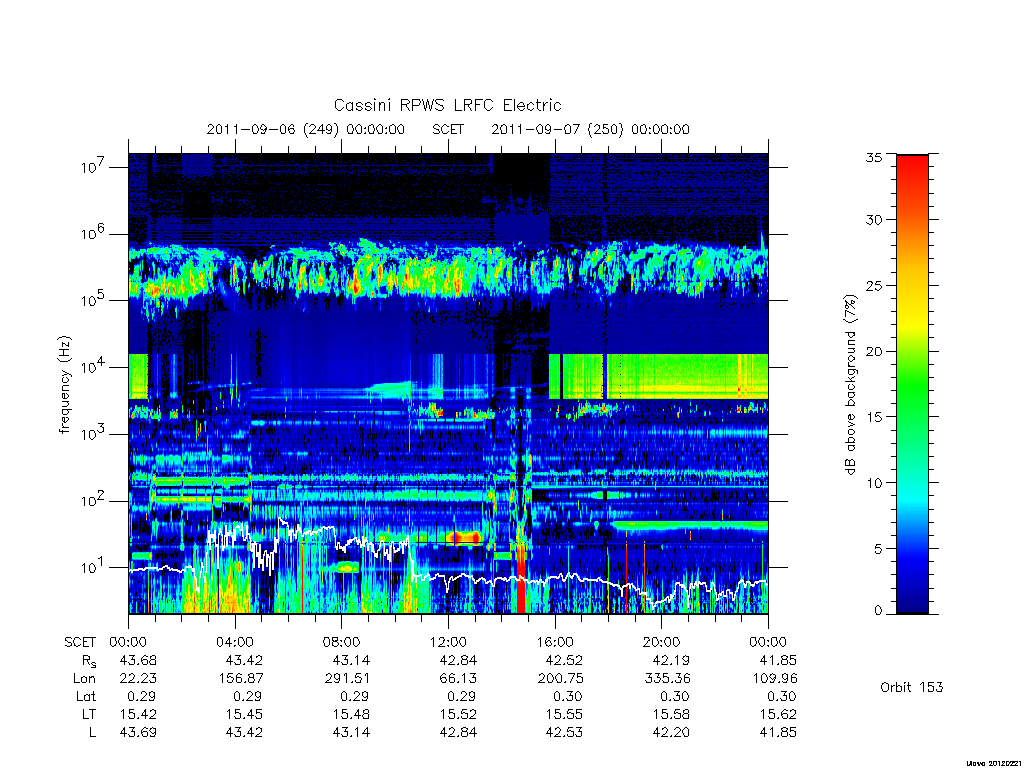Click the 35 dB colorbar tick label

tap(874, 158)
